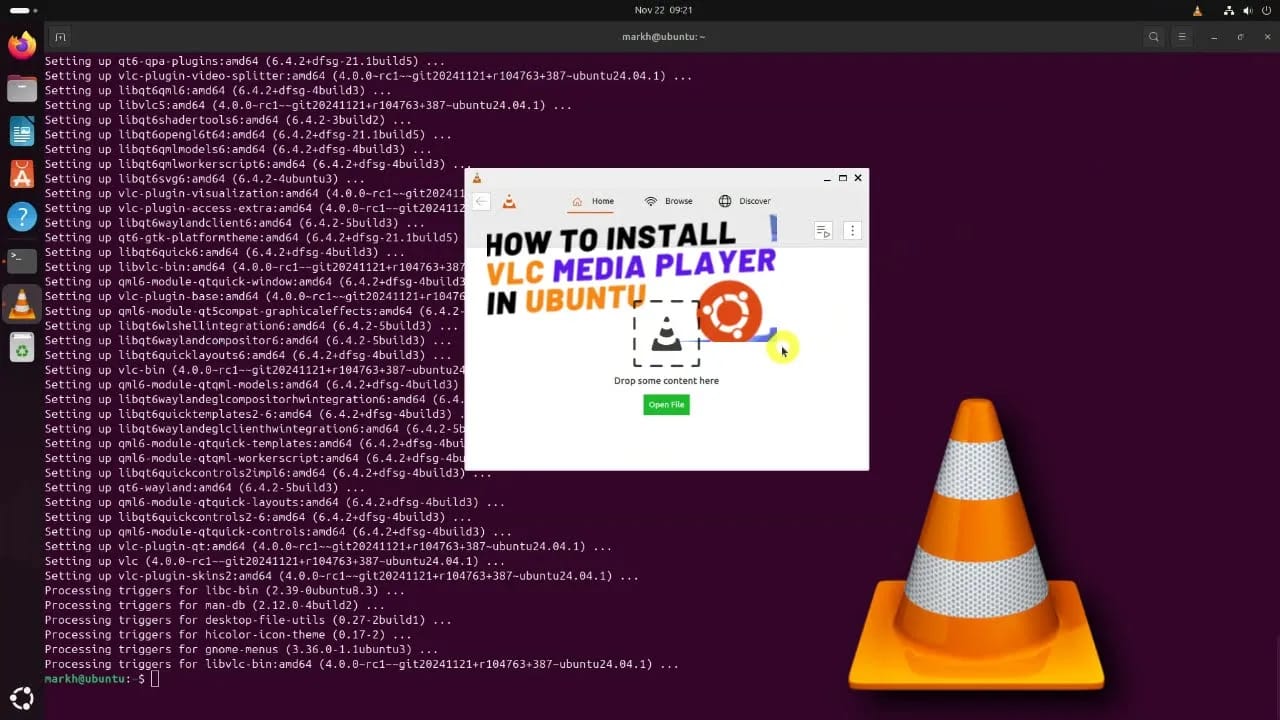Click the dashed drop content cone area

tap(666, 334)
